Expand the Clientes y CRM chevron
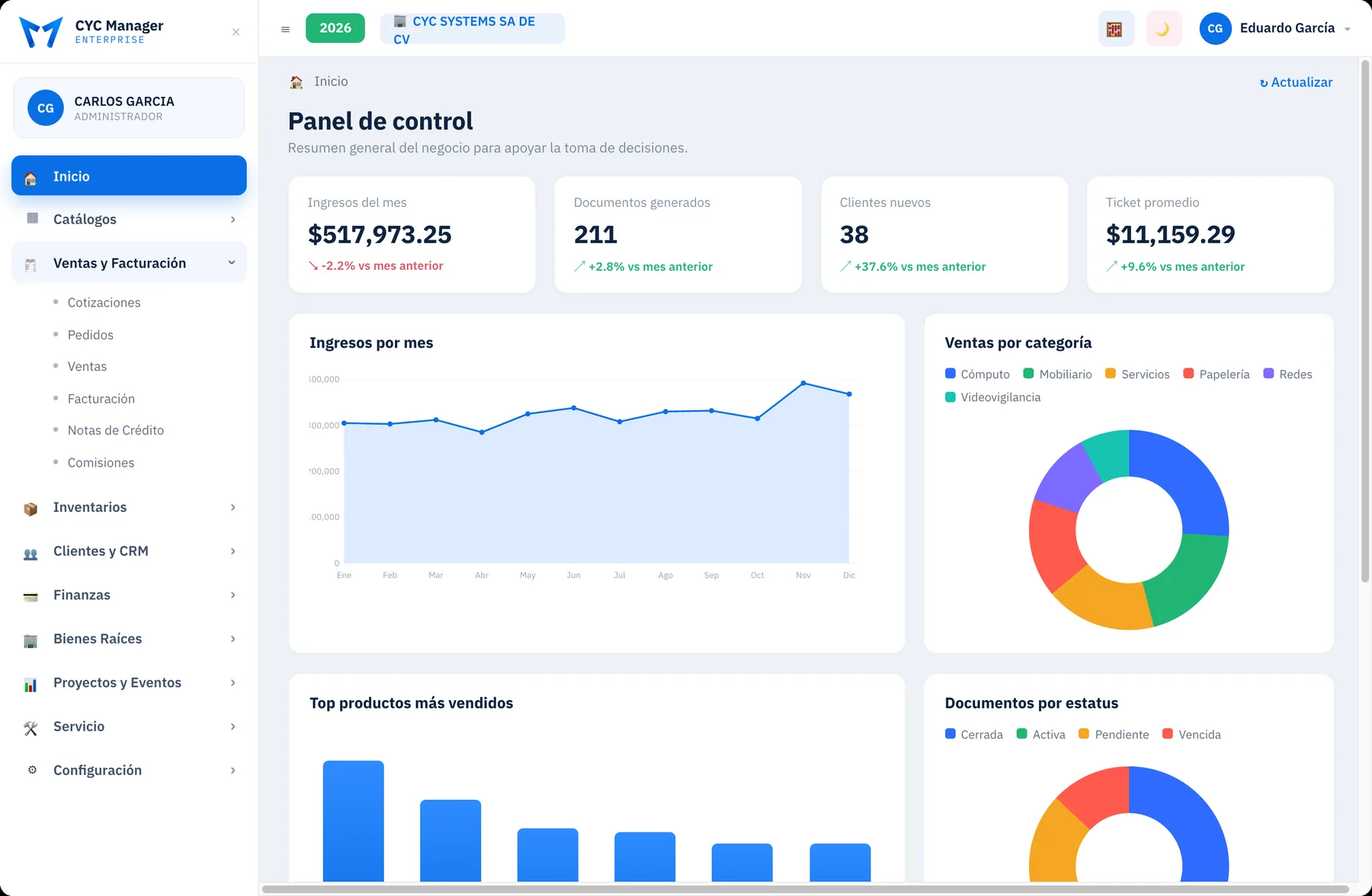Screen dimensions: 1372x896 pos(232,551)
